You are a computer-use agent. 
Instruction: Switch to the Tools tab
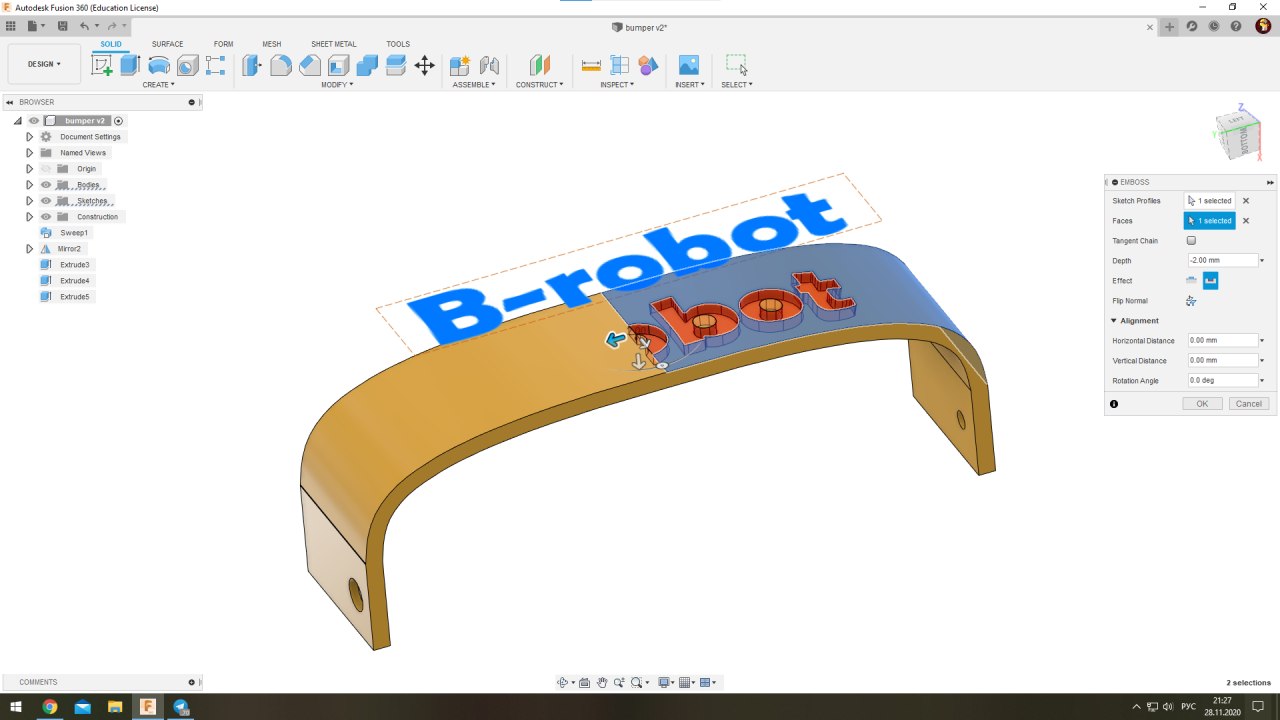(x=398, y=44)
